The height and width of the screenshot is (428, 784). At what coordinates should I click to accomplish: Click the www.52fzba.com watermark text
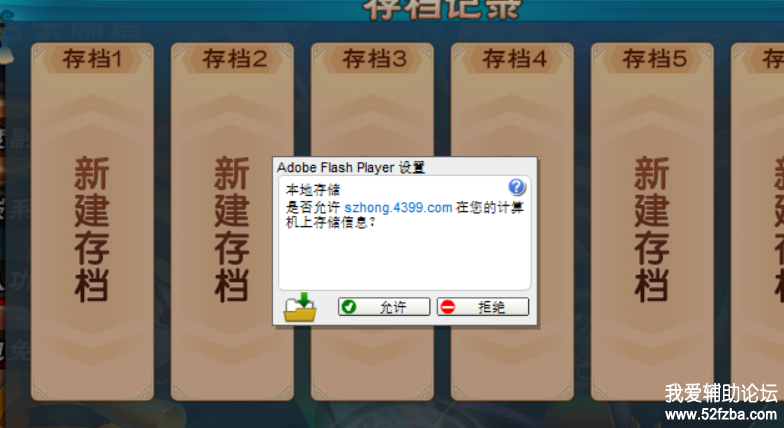[x=720, y=414]
